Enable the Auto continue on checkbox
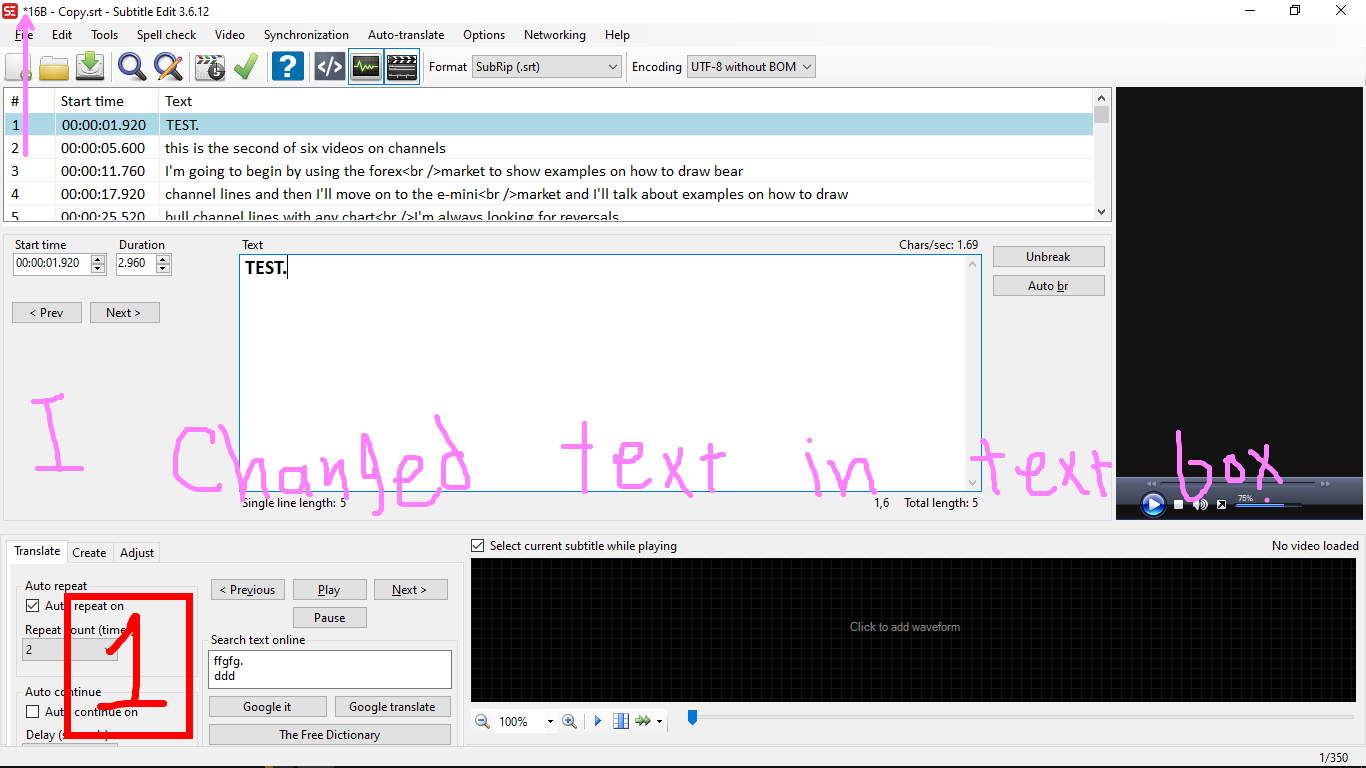 click(x=33, y=712)
